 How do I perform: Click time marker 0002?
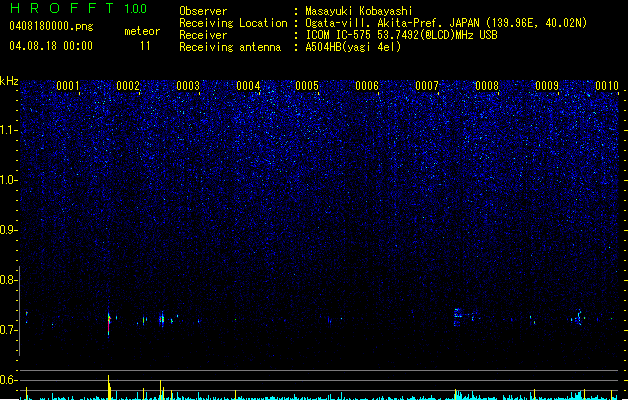(128, 86)
